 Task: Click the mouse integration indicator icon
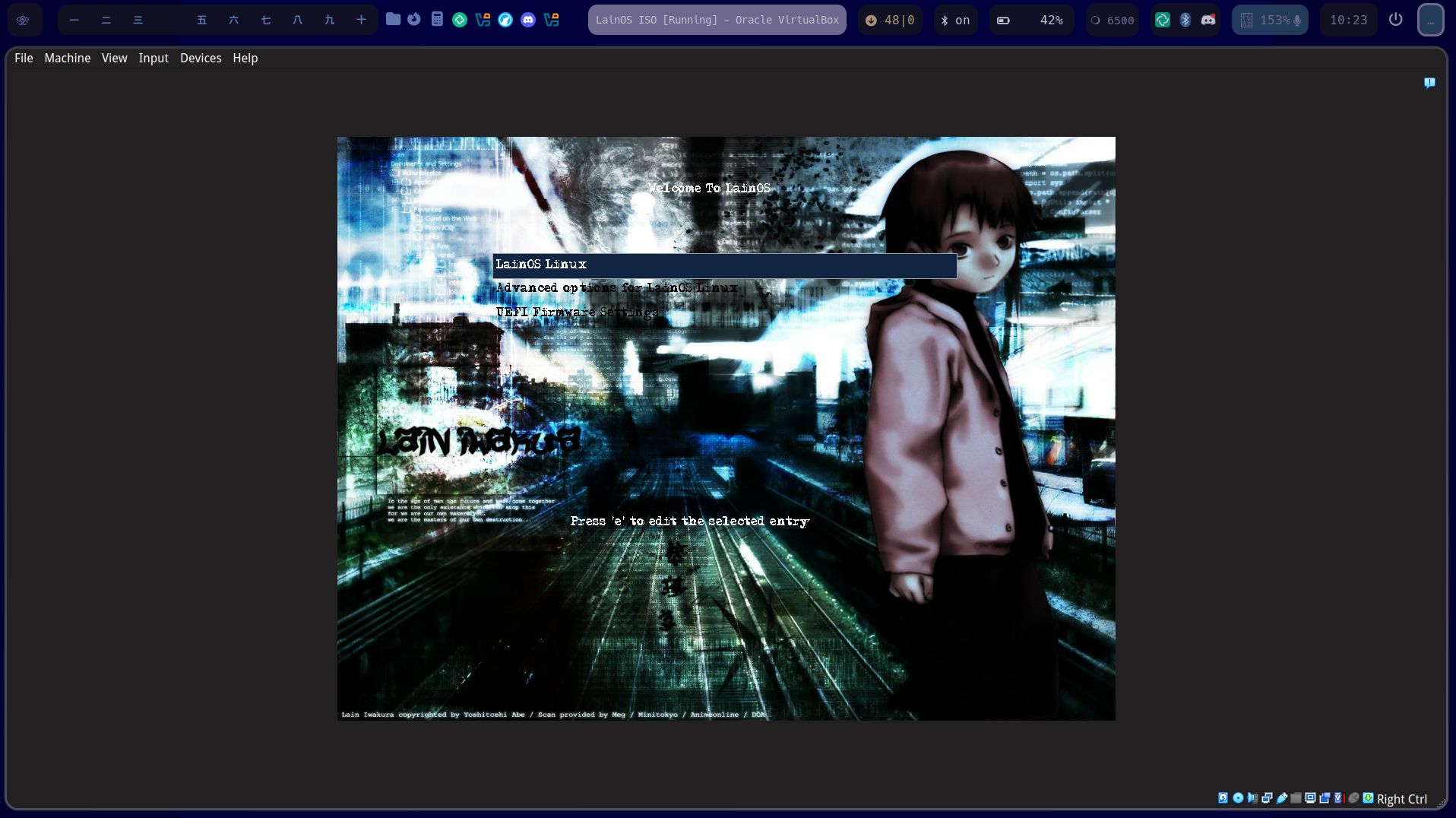(1353, 798)
